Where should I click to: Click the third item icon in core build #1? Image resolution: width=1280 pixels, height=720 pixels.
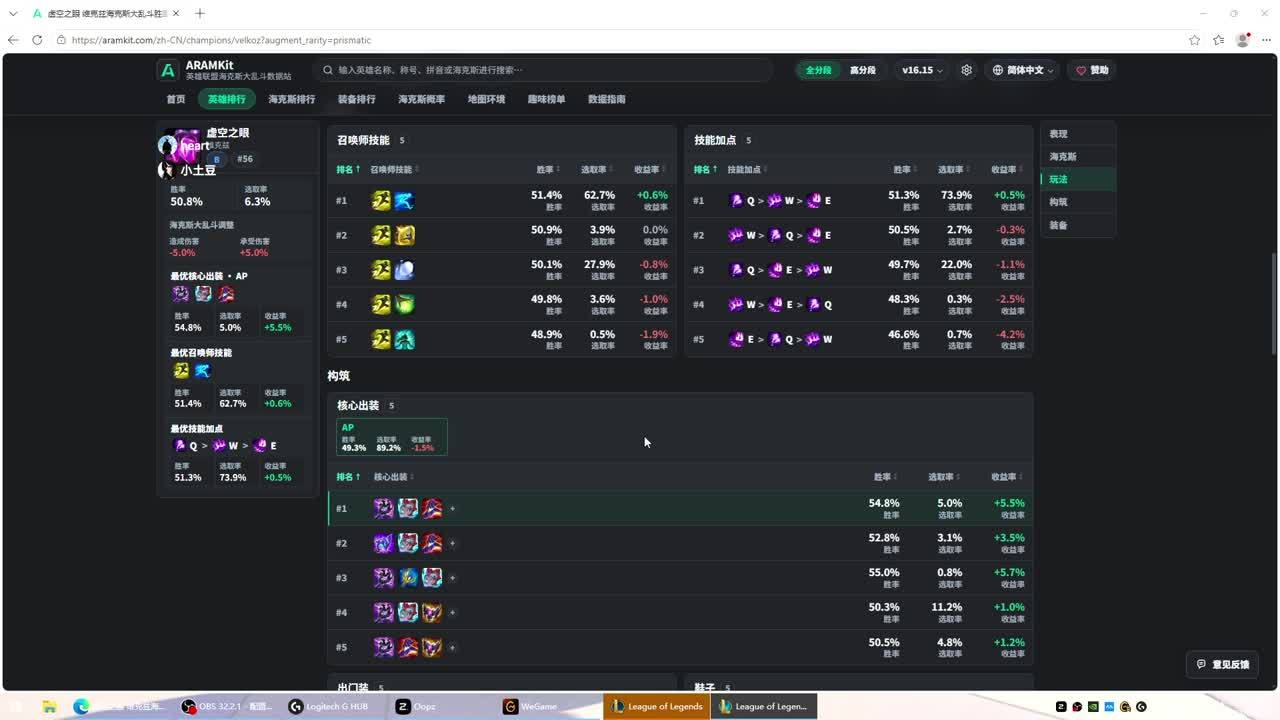click(432, 508)
